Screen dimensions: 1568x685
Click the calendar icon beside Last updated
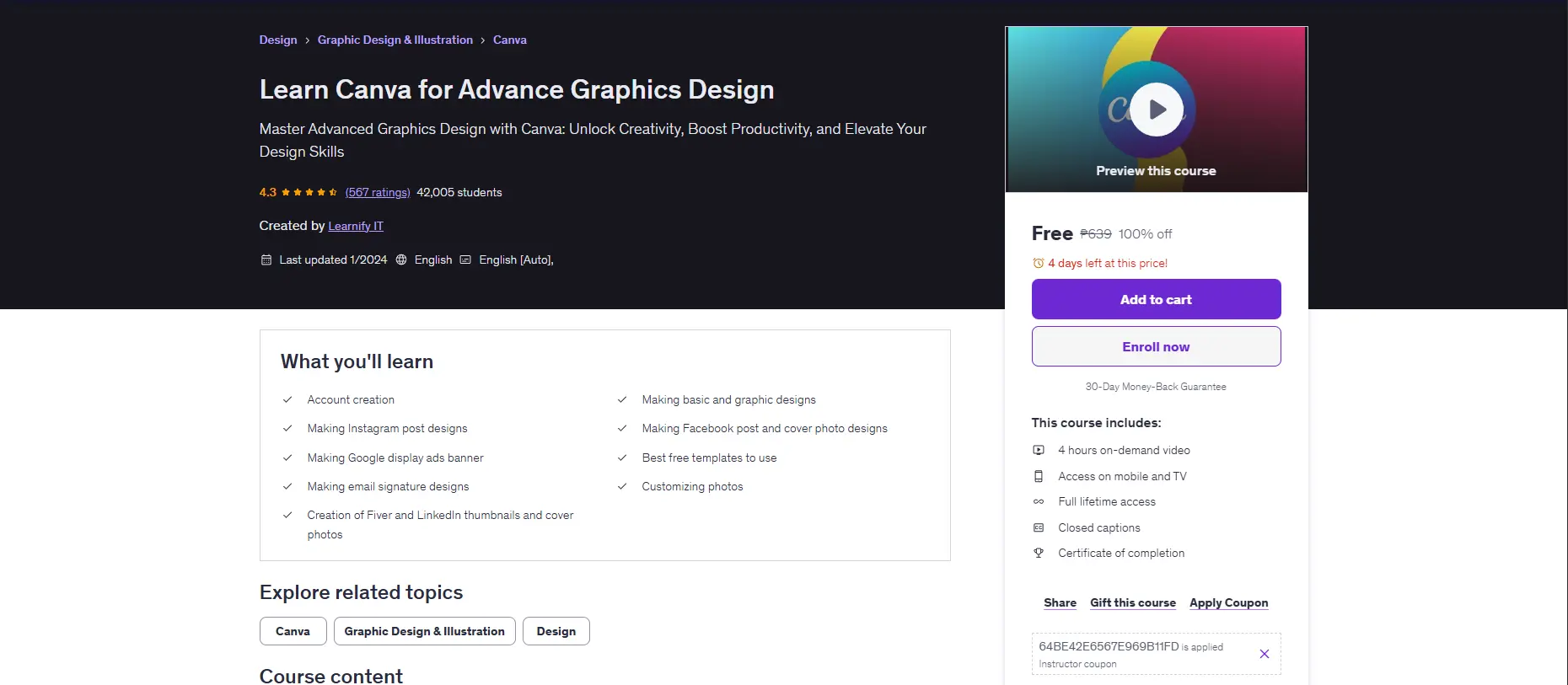click(x=266, y=260)
